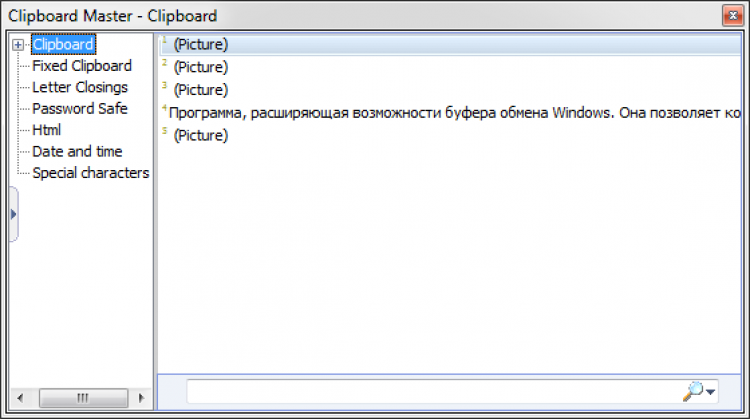Select the second (Picture) clipboard entry
The height and width of the screenshot is (419, 750).
[x=200, y=67]
